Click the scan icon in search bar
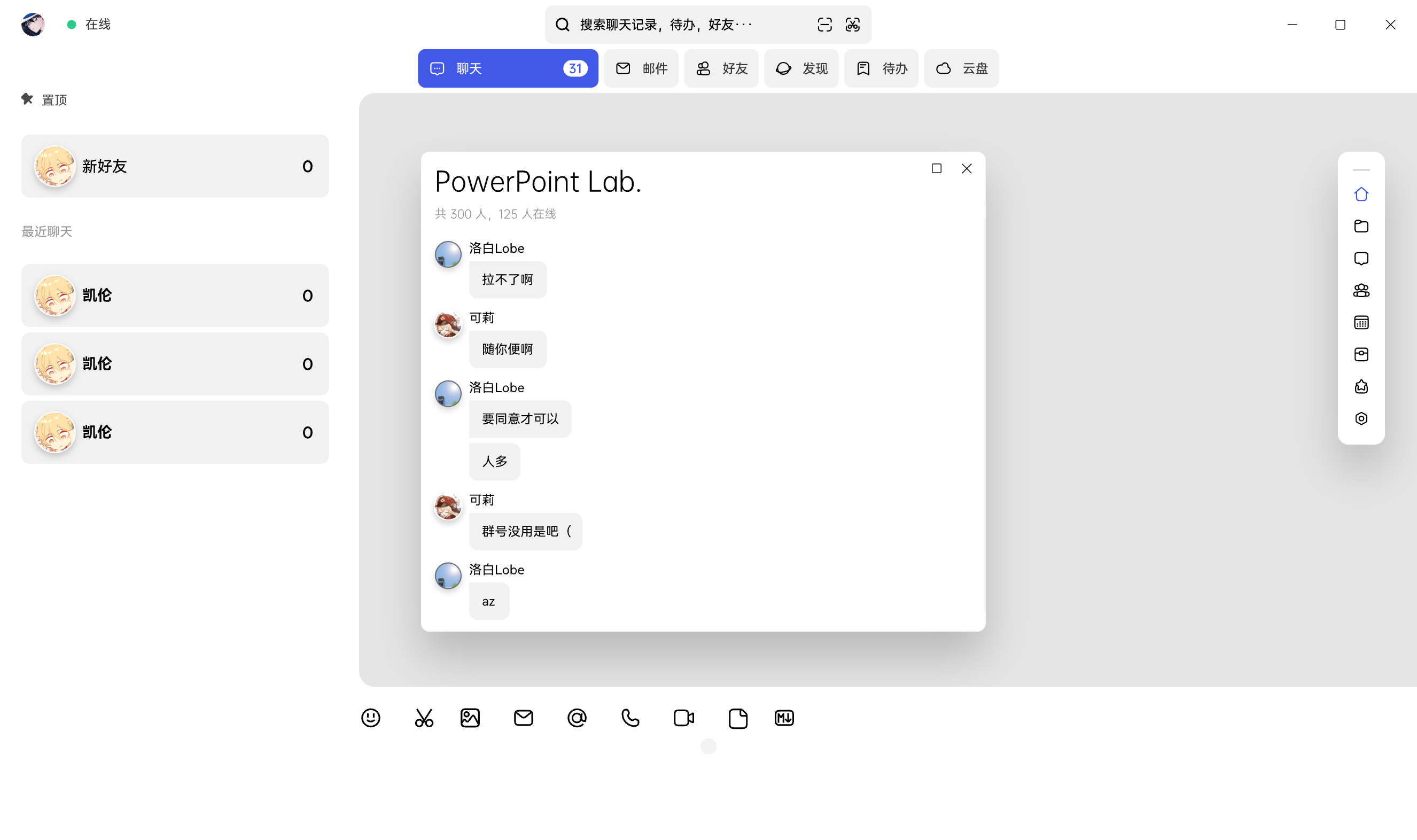Image resolution: width=1417 pixels, height=840 pixels. point(824,25)
